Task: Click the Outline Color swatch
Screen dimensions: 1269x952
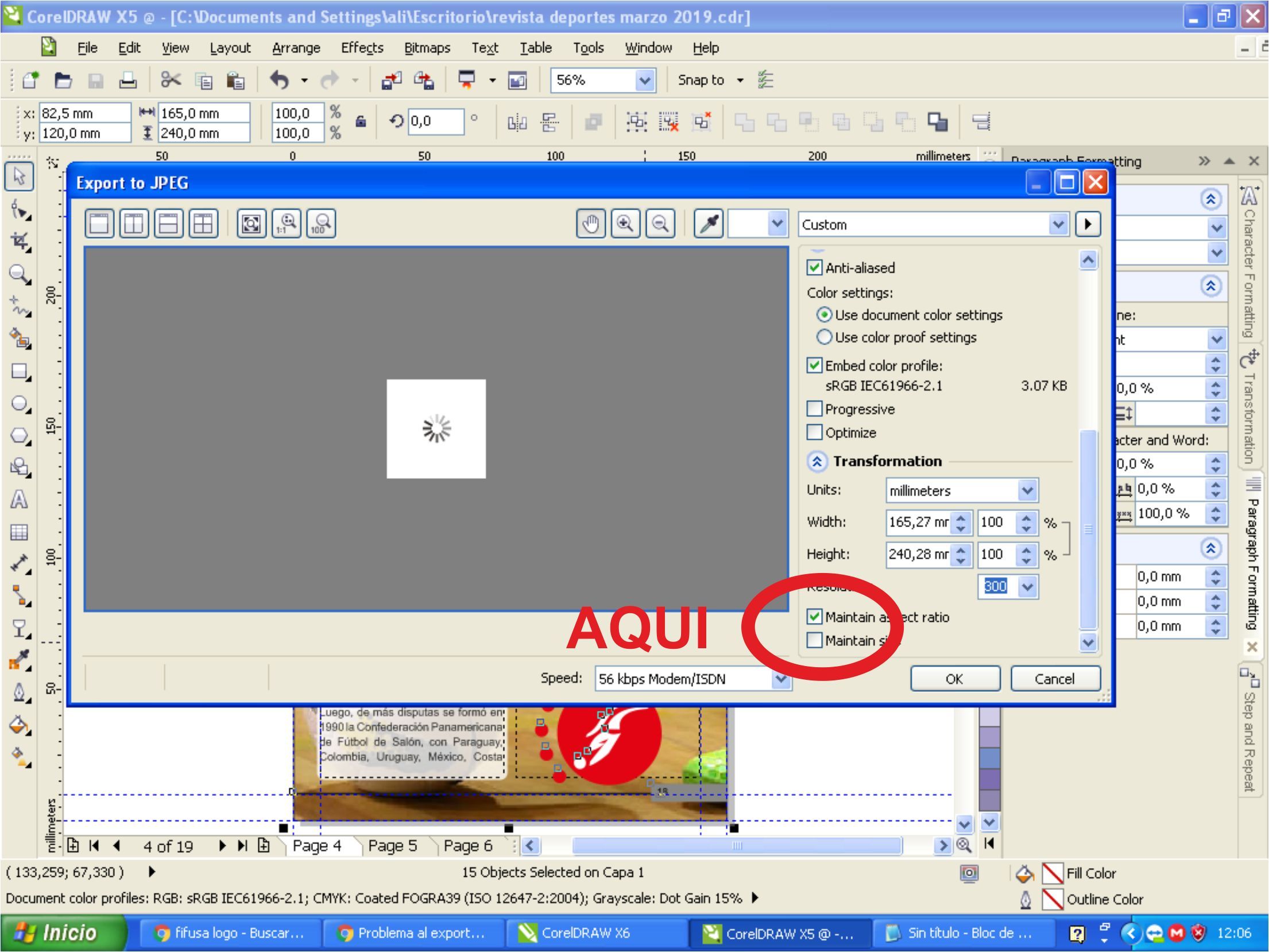Action: pos(1052,899)
